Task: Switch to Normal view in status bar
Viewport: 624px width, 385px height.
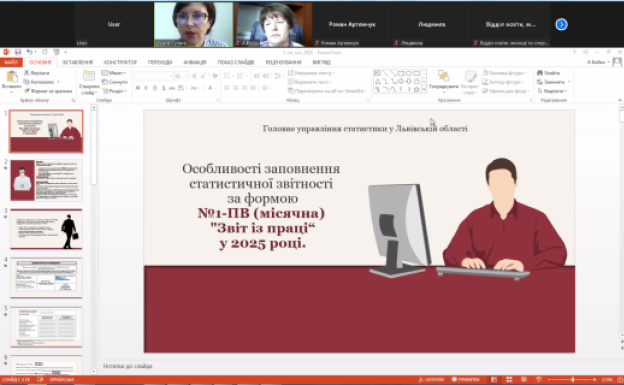Action: pos(494,379)
